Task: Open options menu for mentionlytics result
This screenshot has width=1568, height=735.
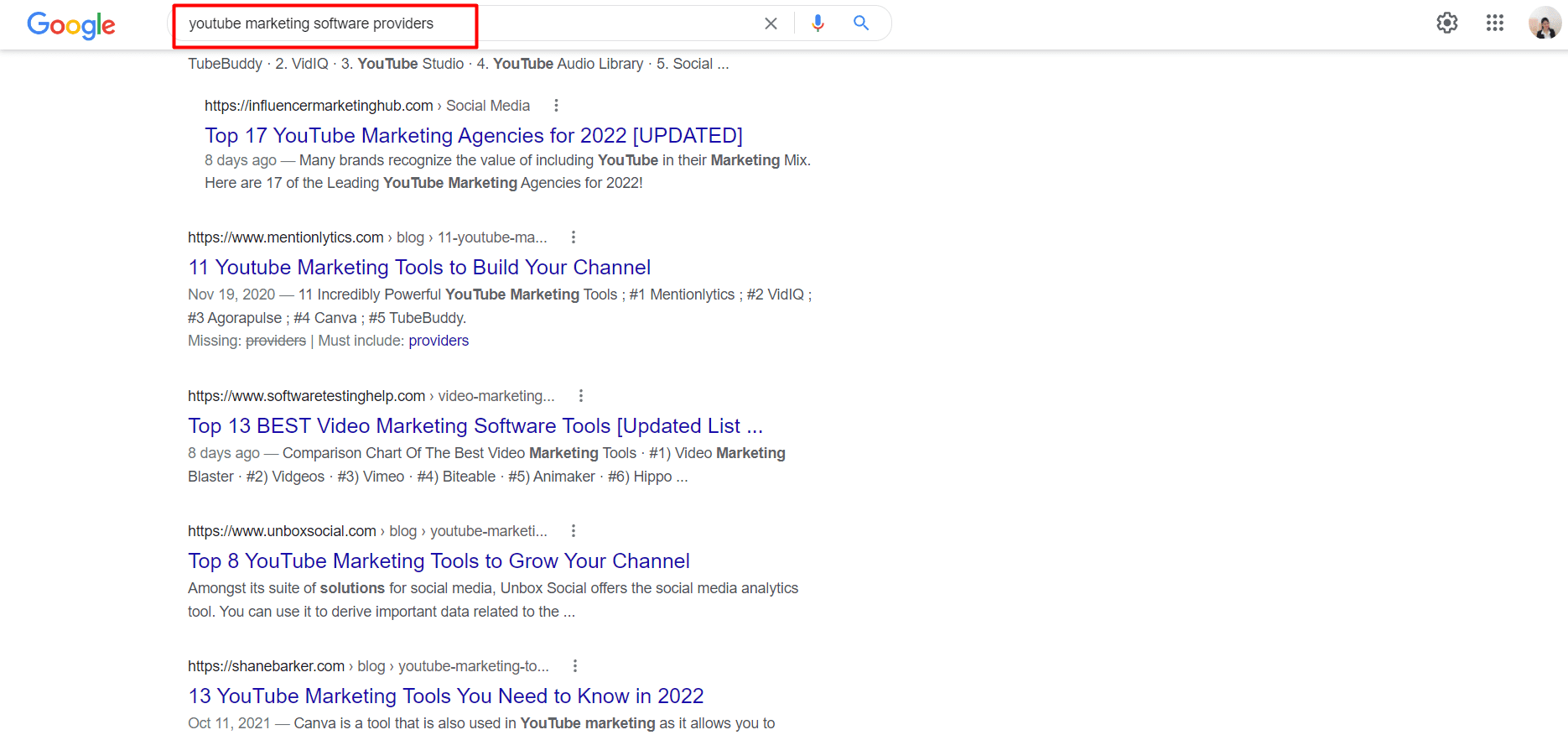Action: tap(574, 237)
